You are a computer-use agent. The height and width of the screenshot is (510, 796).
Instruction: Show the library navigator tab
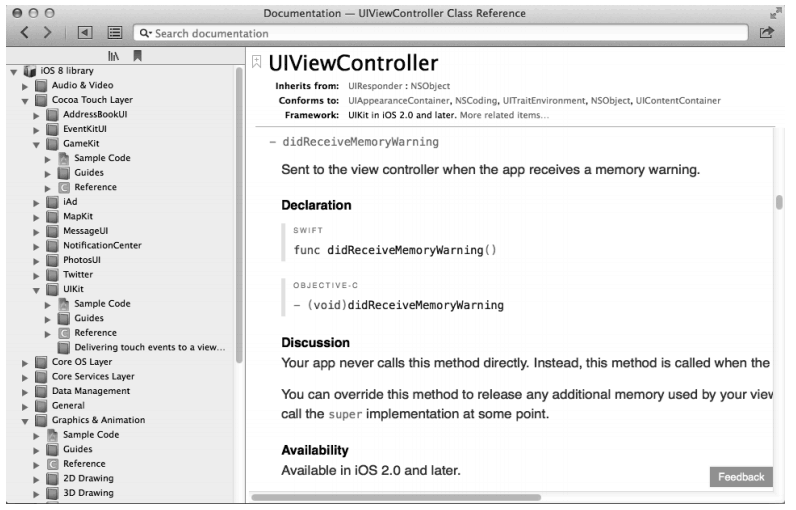coord(114,58)
